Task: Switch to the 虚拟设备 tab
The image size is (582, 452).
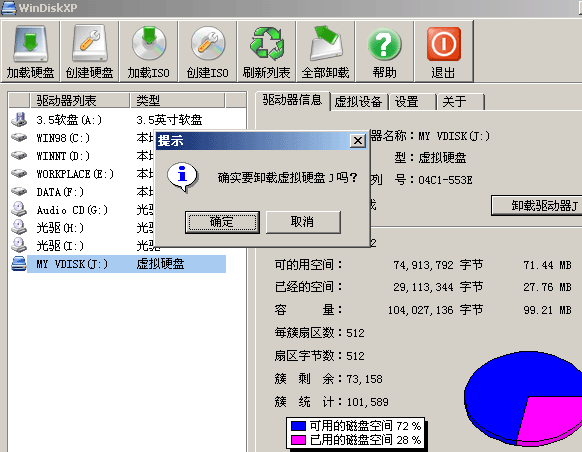Action: (x=358, y=102)
